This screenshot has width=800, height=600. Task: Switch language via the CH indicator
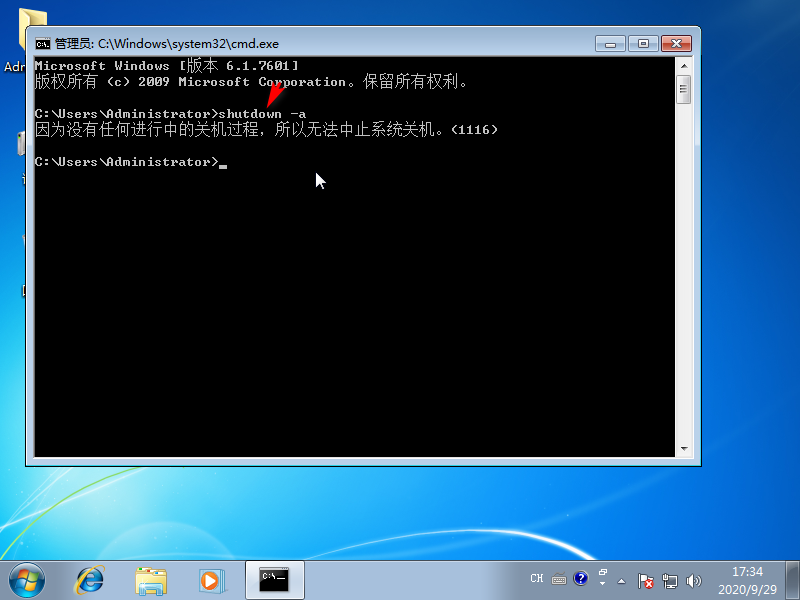tap(537, 577)
